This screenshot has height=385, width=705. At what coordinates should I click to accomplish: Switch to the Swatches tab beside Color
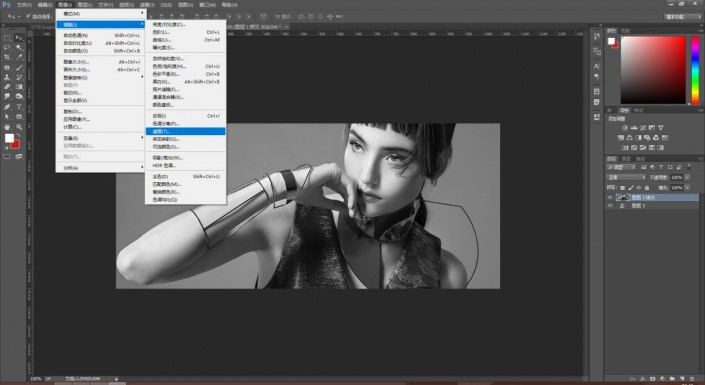625,31
